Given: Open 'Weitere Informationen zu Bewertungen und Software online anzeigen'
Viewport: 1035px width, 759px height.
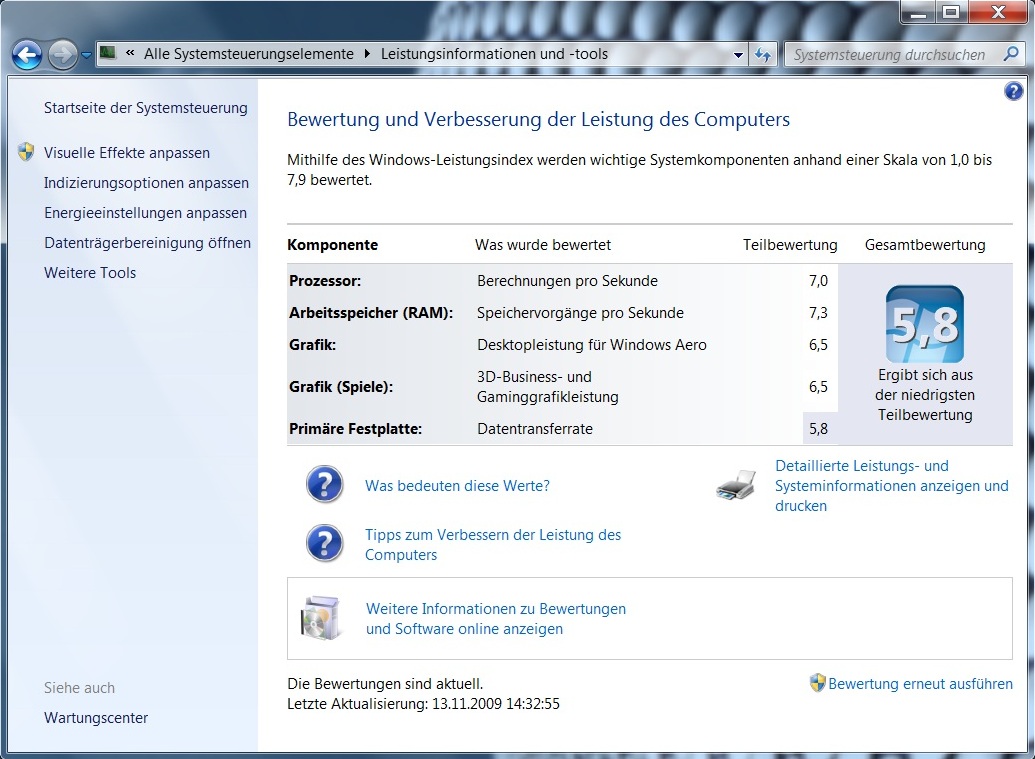Looking at the screenshot, I should coord(496,618).
